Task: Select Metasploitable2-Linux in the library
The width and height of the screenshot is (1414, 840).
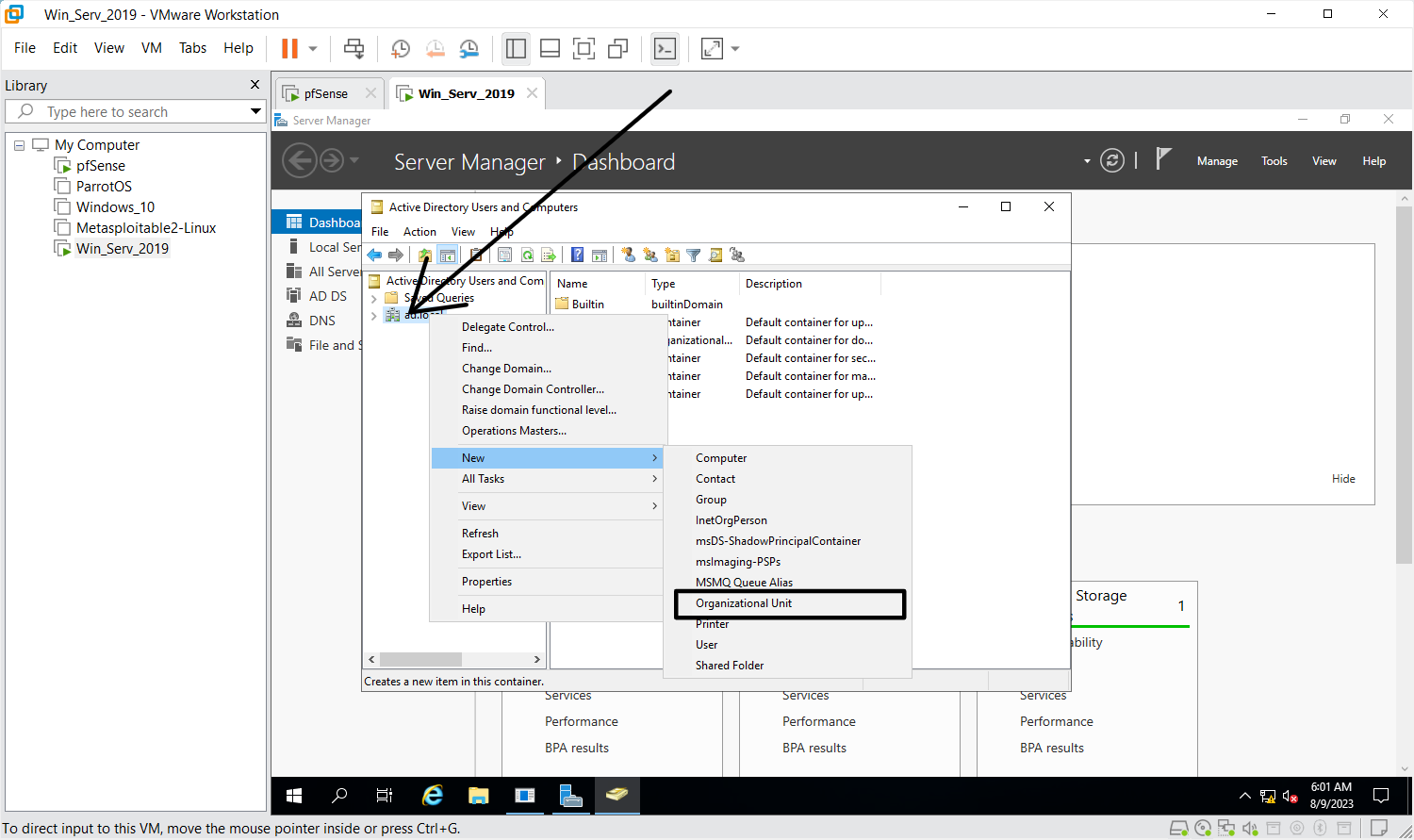Action: click(x=146, y=228)
